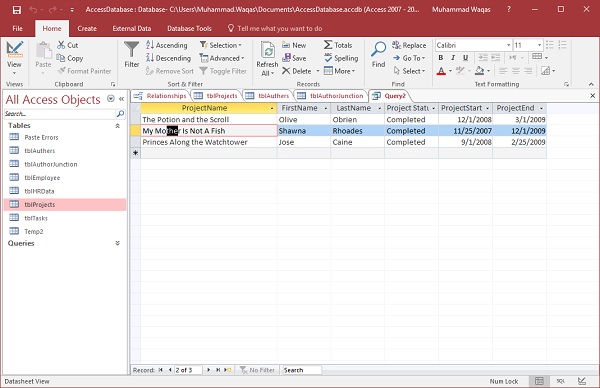Sort records with Ascending button
600x388 pixels.
[x=167, y=45]
